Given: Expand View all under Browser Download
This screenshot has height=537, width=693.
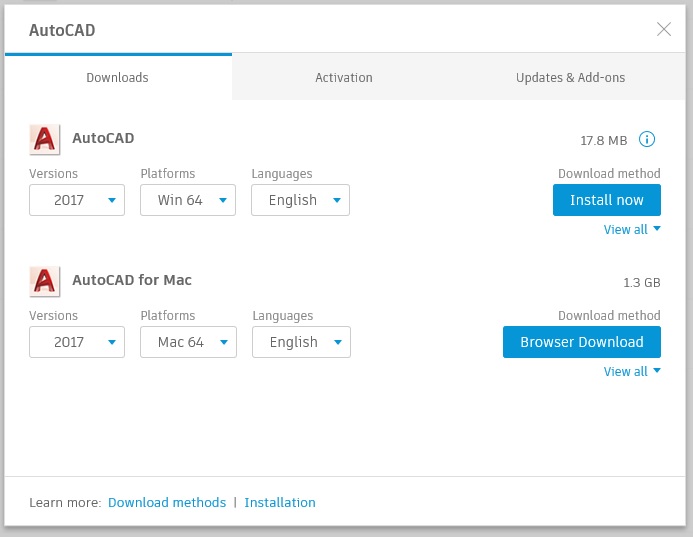Looking at the screenshot, I should (x=632, y=371).
